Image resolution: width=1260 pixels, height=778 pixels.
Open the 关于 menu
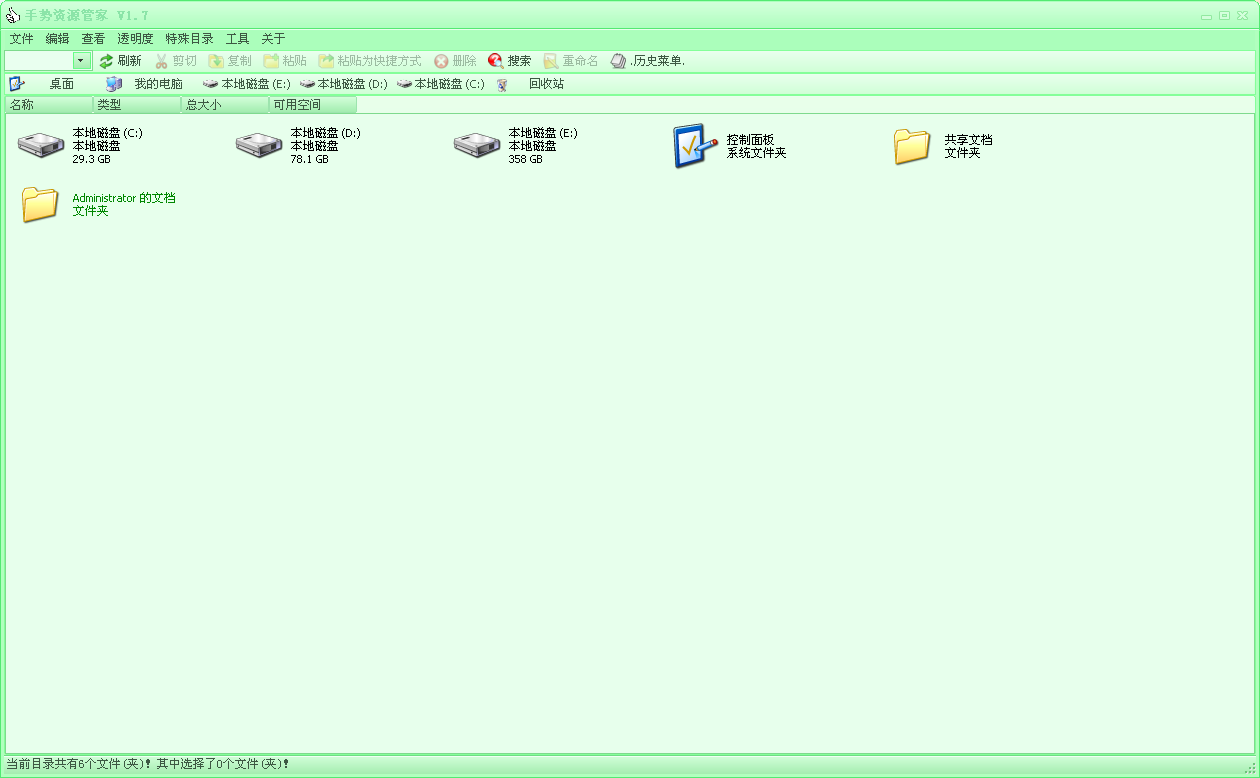pos(273,39)
